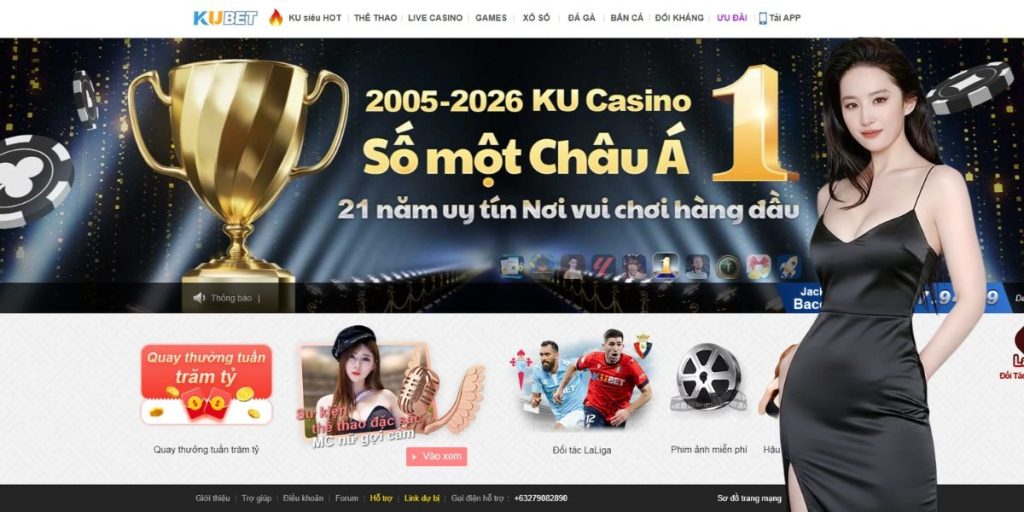Open the XỔ SỐ menu
1024x512 pixels.
click(536, 18)
